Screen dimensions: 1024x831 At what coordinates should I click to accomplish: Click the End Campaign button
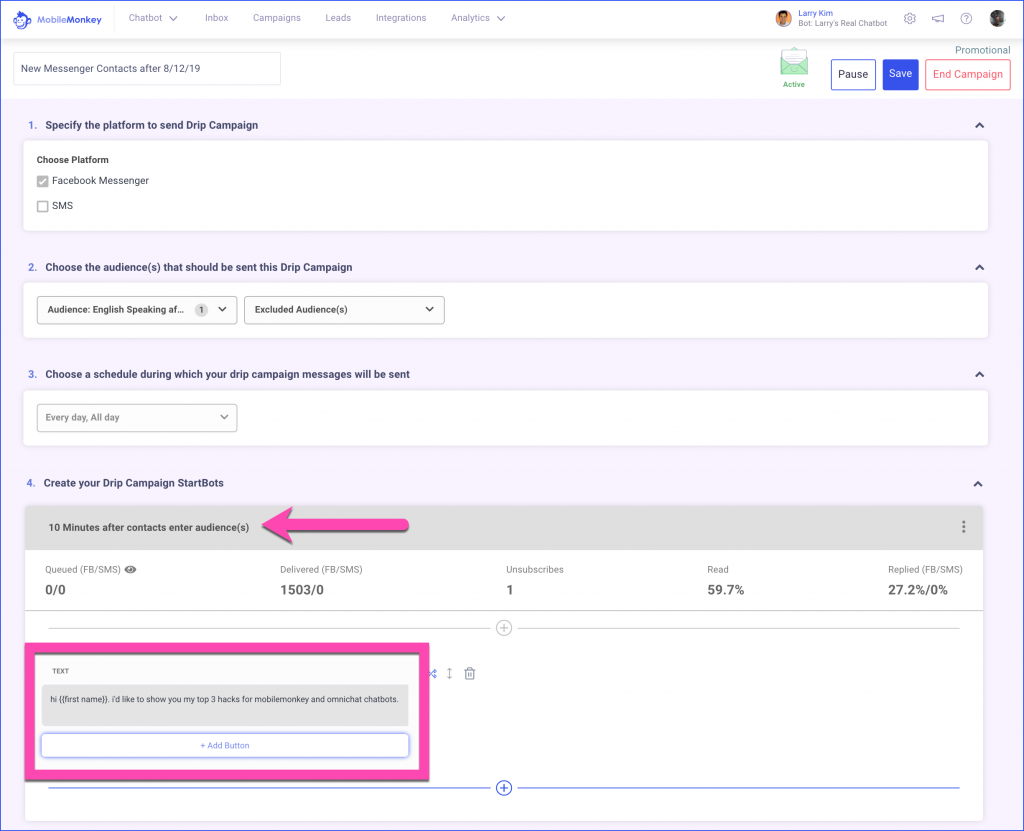click(x=967, y=74)
